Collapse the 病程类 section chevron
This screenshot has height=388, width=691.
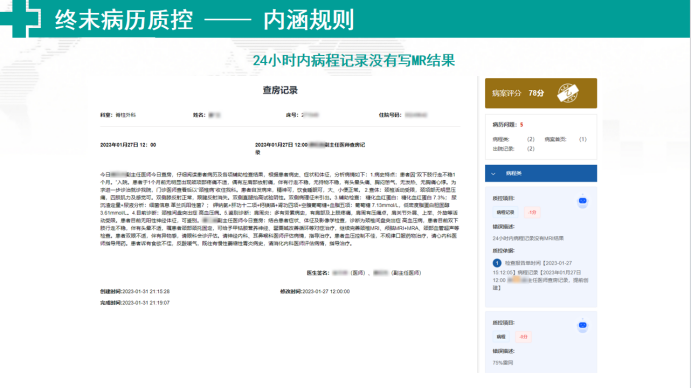click(493, 174)
